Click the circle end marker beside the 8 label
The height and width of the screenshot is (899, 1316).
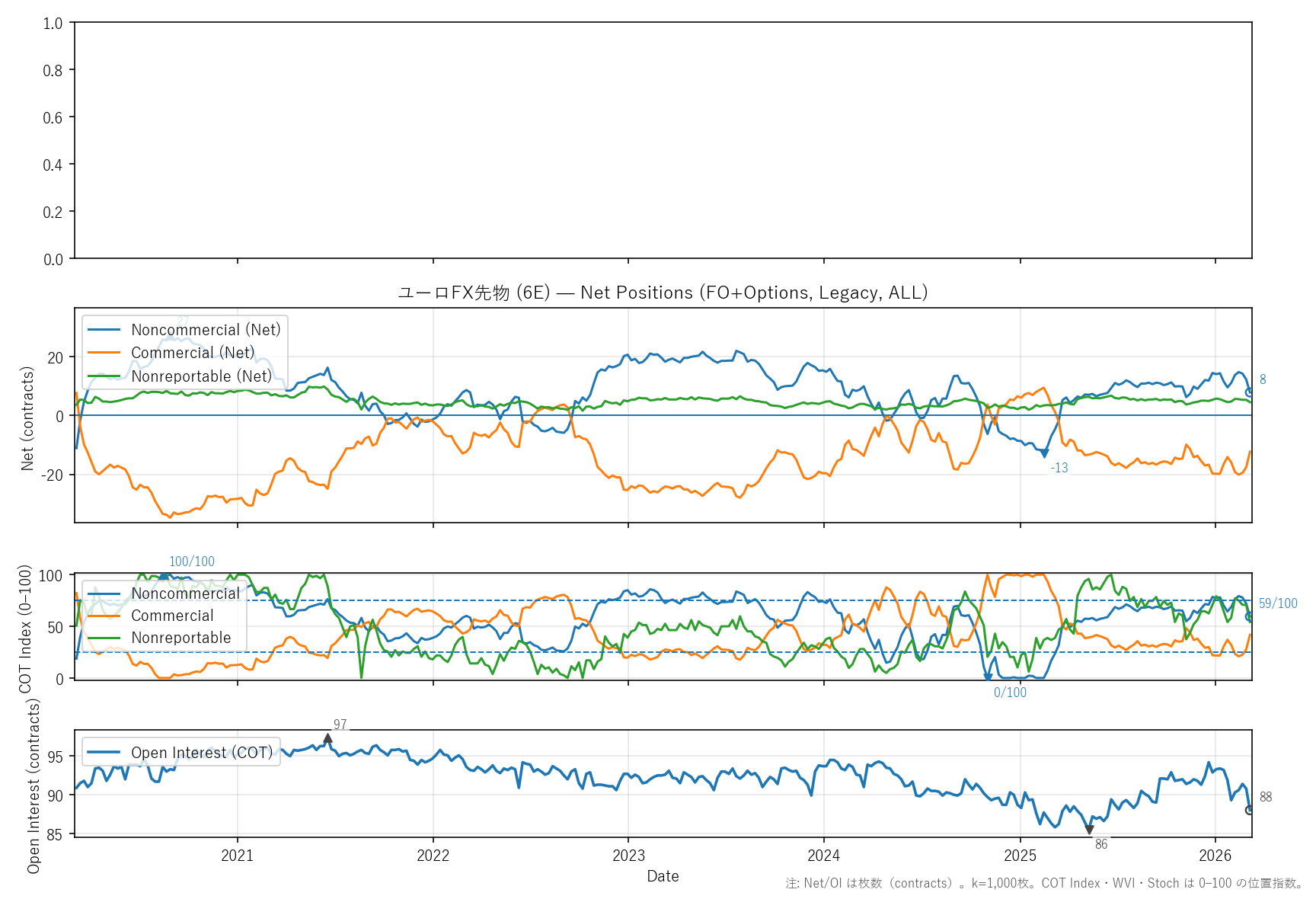(1249, 392)
